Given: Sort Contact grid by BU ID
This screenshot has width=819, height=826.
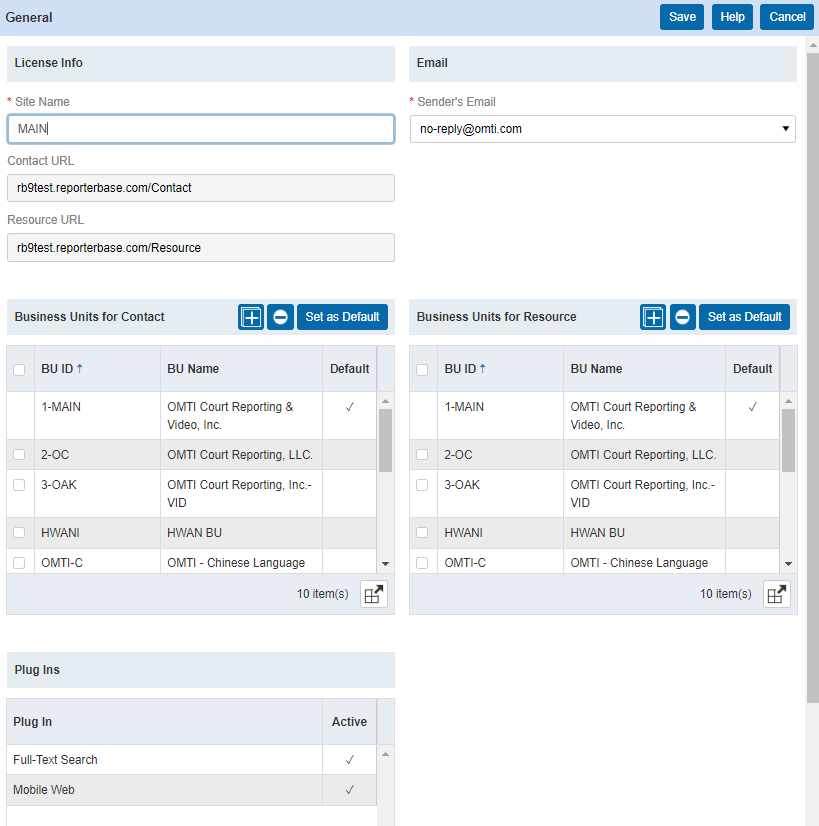Looking at the screenshot, I should [x=61, y=369].
